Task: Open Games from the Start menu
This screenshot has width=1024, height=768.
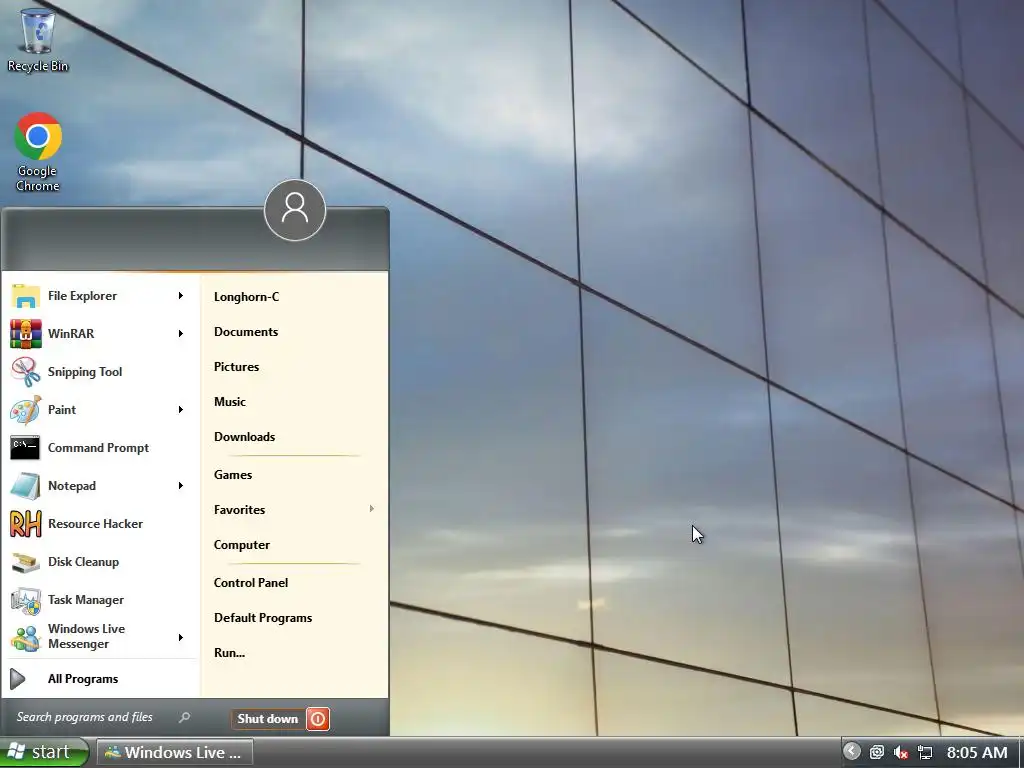Action: point(232,475)
